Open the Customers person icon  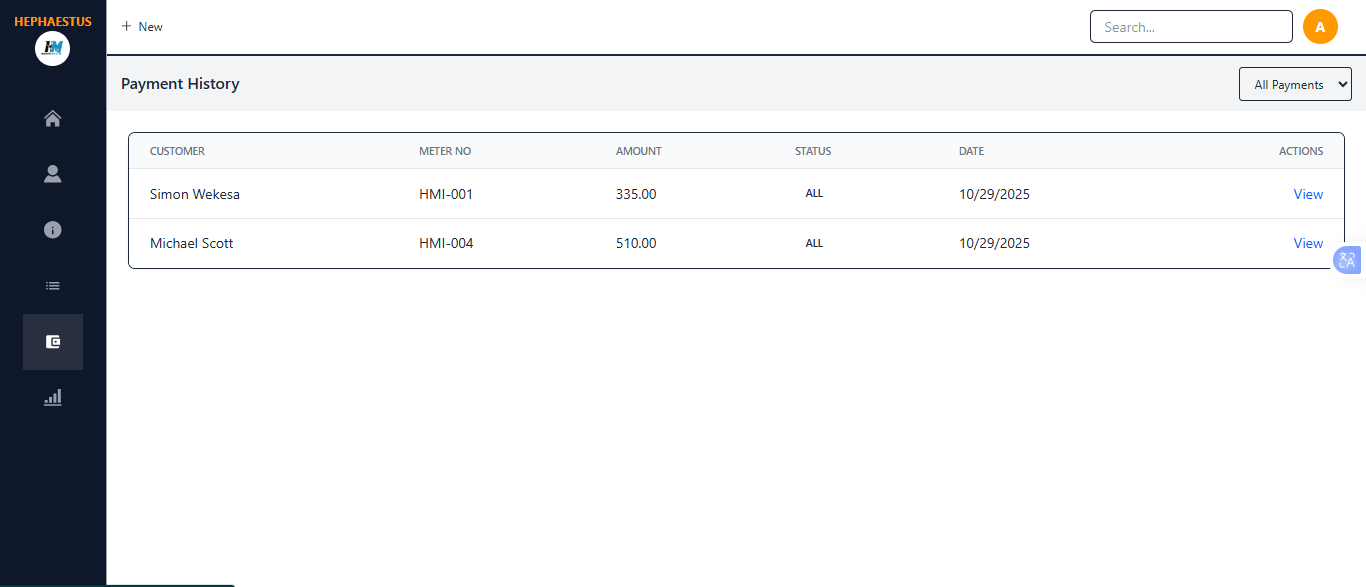pos(53,174)
